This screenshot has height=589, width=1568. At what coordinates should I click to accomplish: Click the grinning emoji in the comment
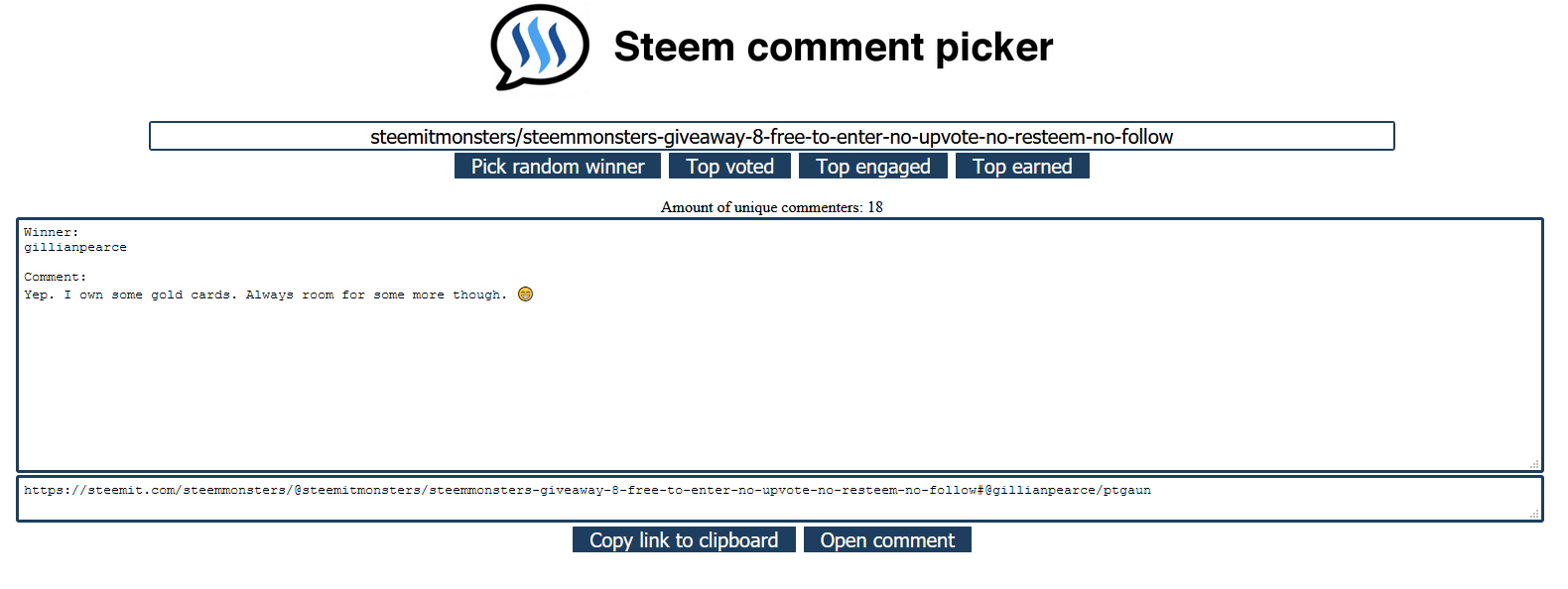tap(525, 294)
